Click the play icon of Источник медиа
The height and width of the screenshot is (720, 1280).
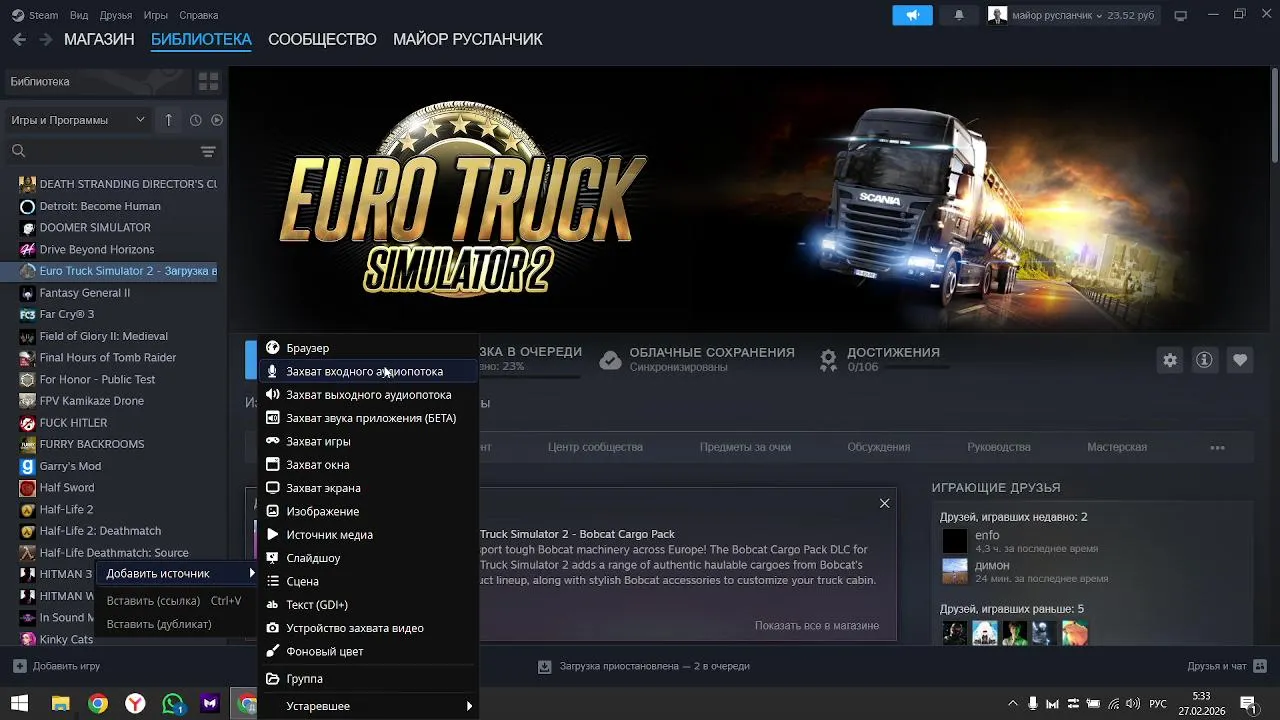coord(272,535)
